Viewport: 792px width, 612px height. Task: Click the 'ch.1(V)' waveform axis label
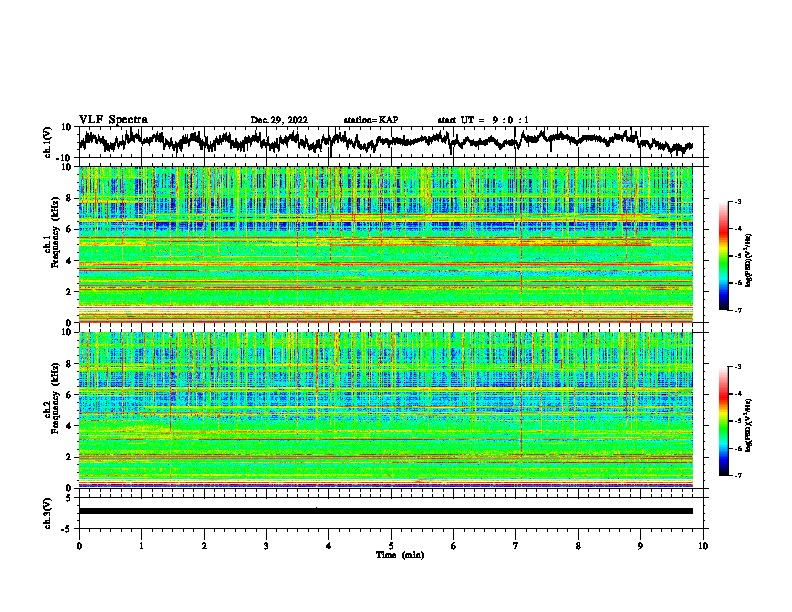point(49,142)
